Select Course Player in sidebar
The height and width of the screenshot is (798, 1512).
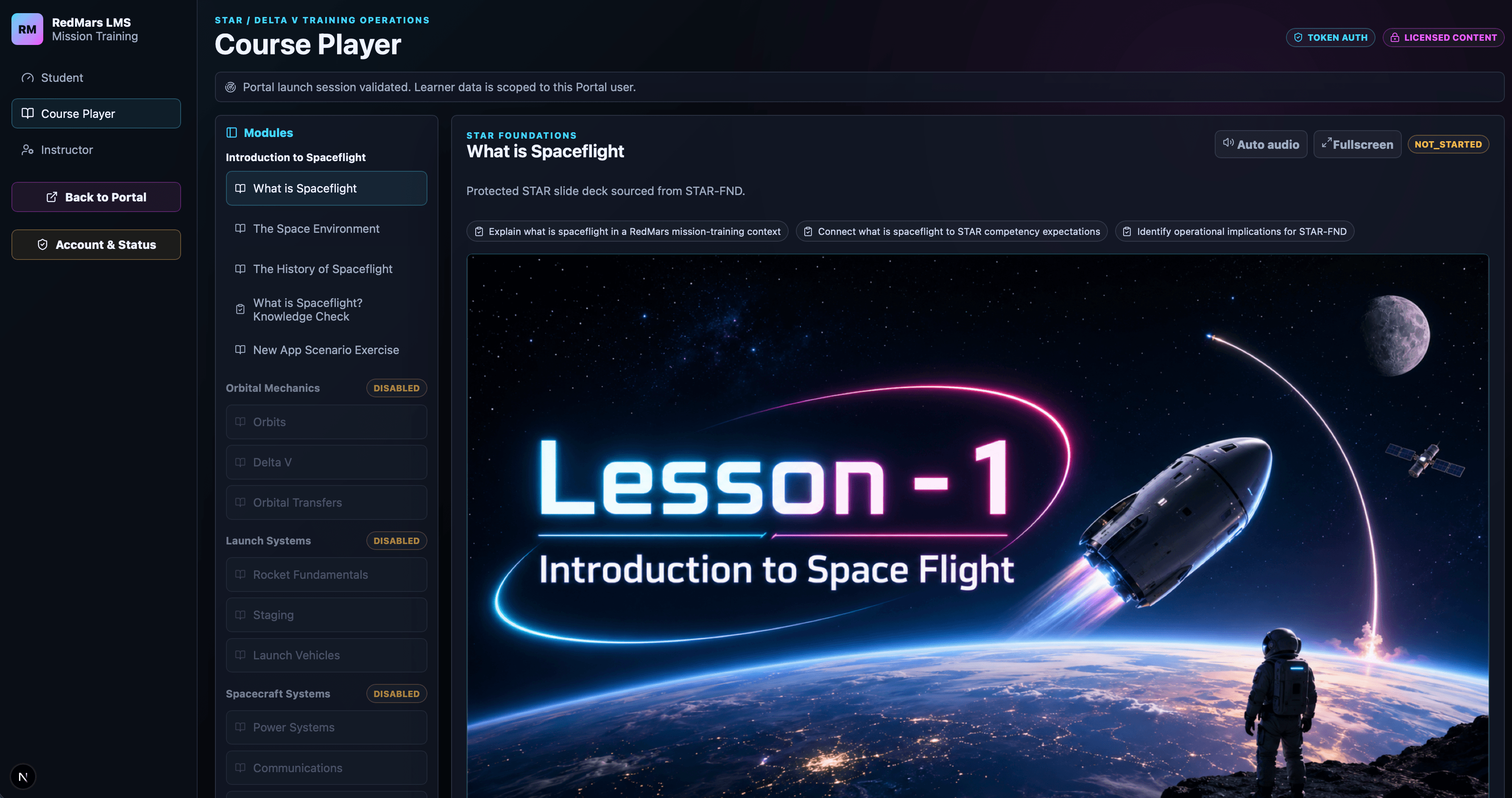pyautogui.click(x=96, y=113)
